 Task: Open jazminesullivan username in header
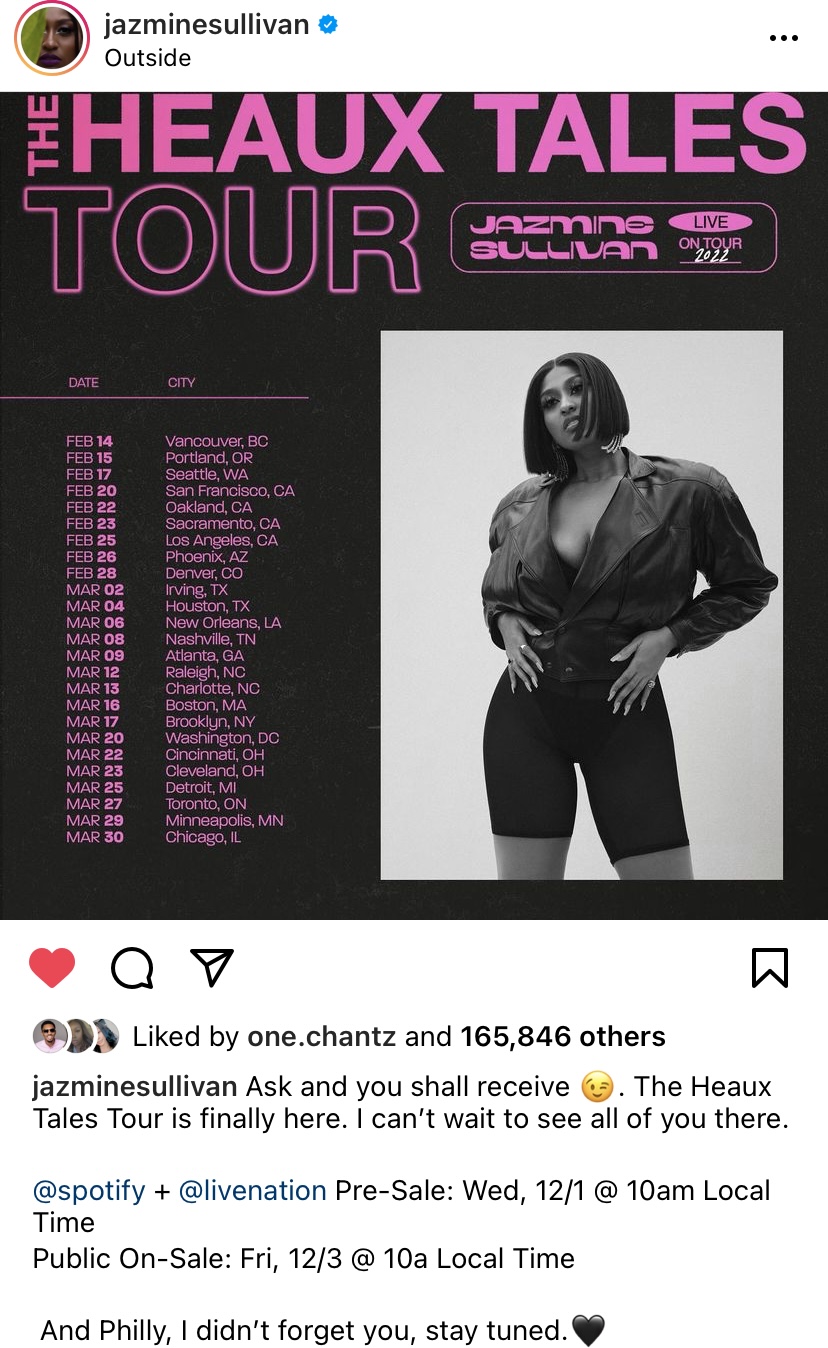[207, 25]
